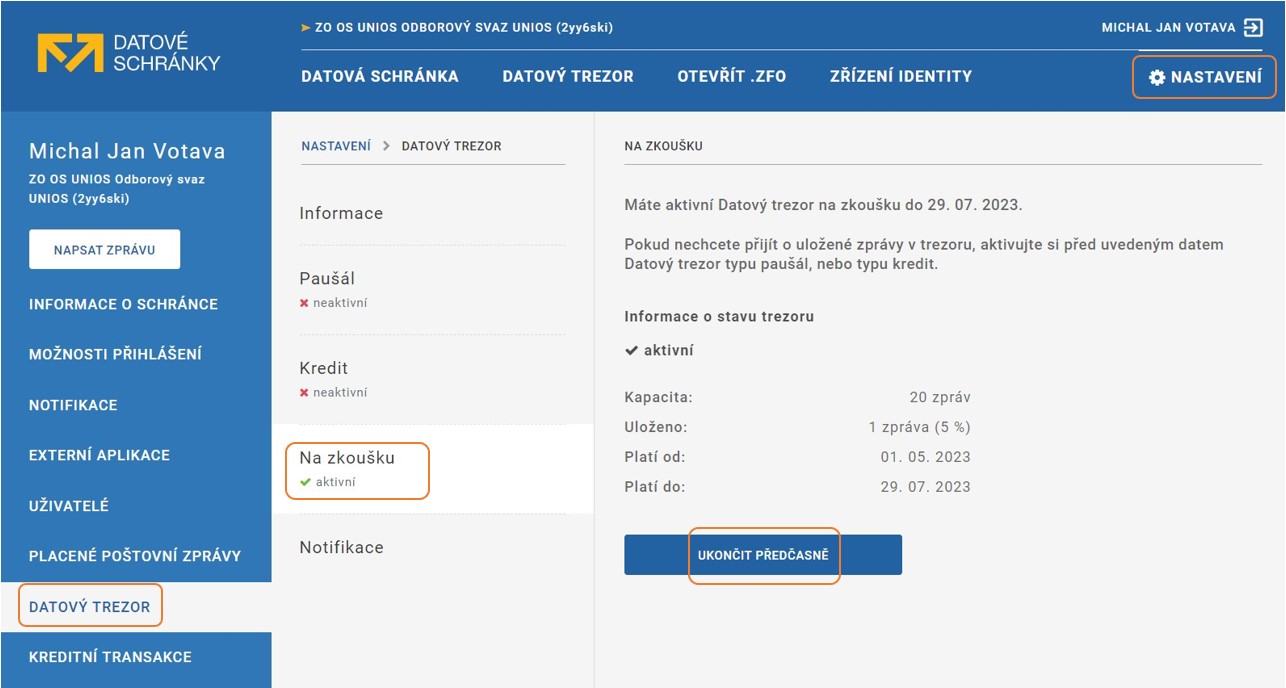1286x688 pixels.
Task: Click the Ukončit předčasně button
Action: click(763, 555)
